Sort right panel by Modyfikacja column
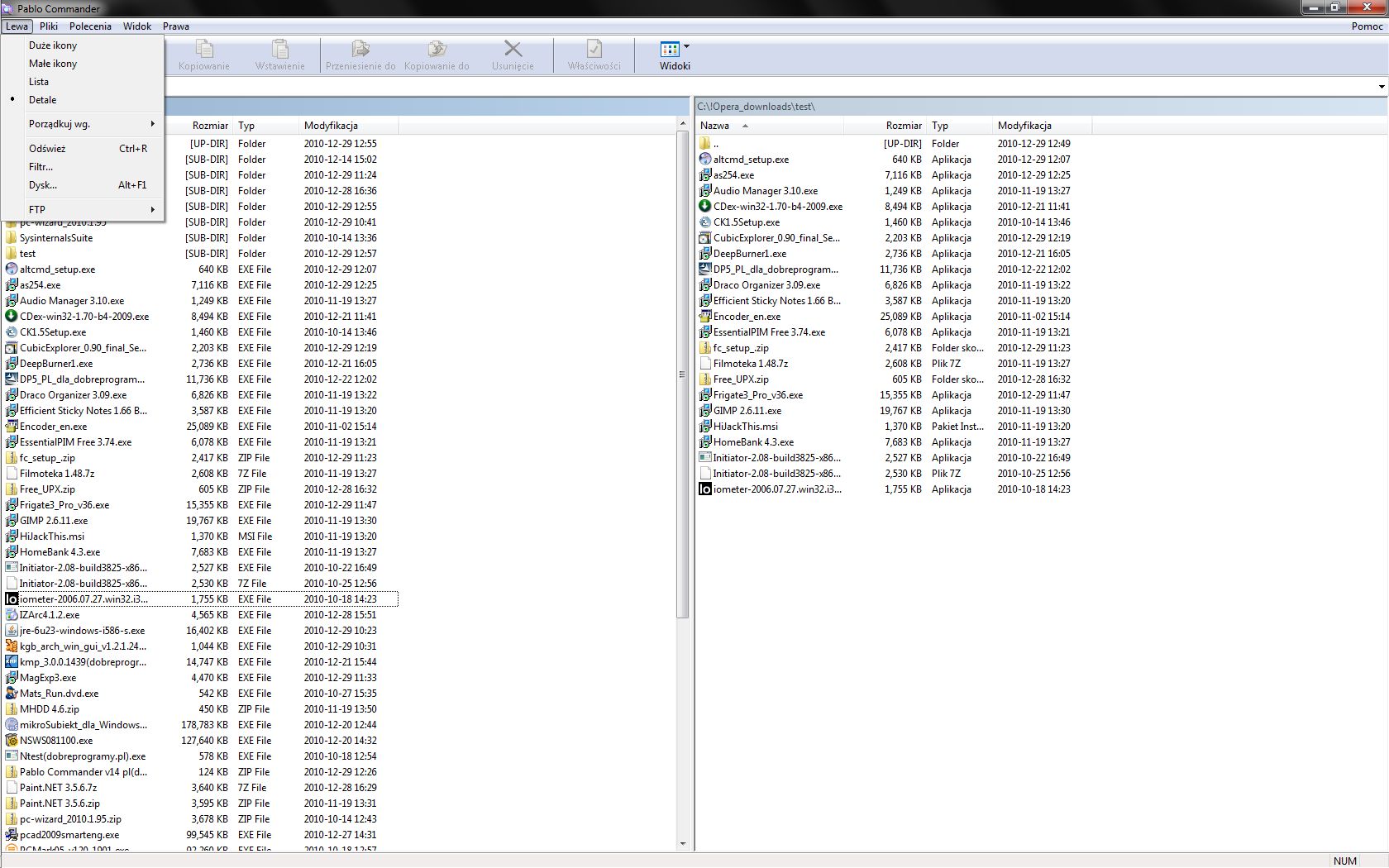 coord(1042,126)
